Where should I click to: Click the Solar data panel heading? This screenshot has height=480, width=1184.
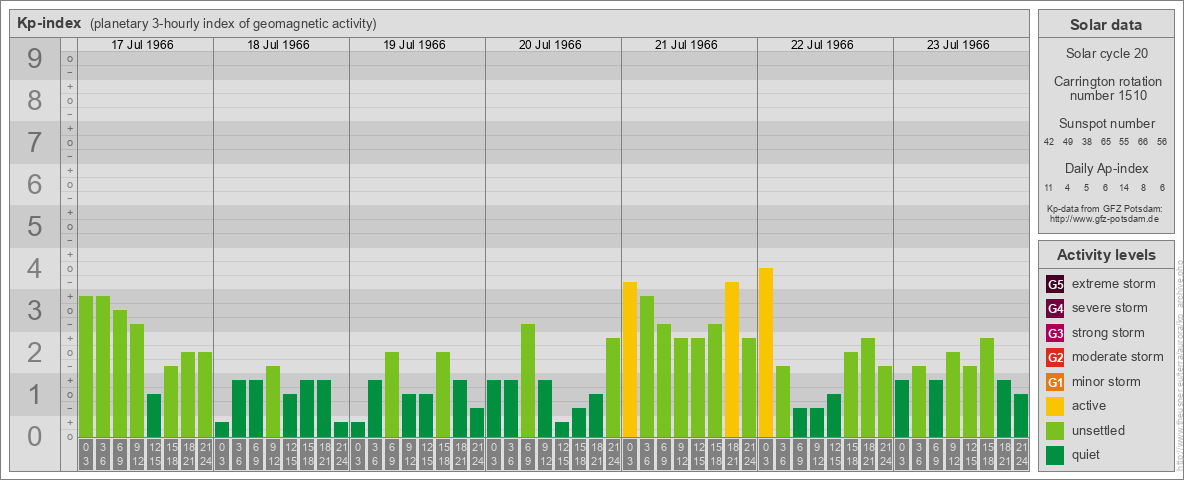pyautogui.click(x=1106, y=25)
